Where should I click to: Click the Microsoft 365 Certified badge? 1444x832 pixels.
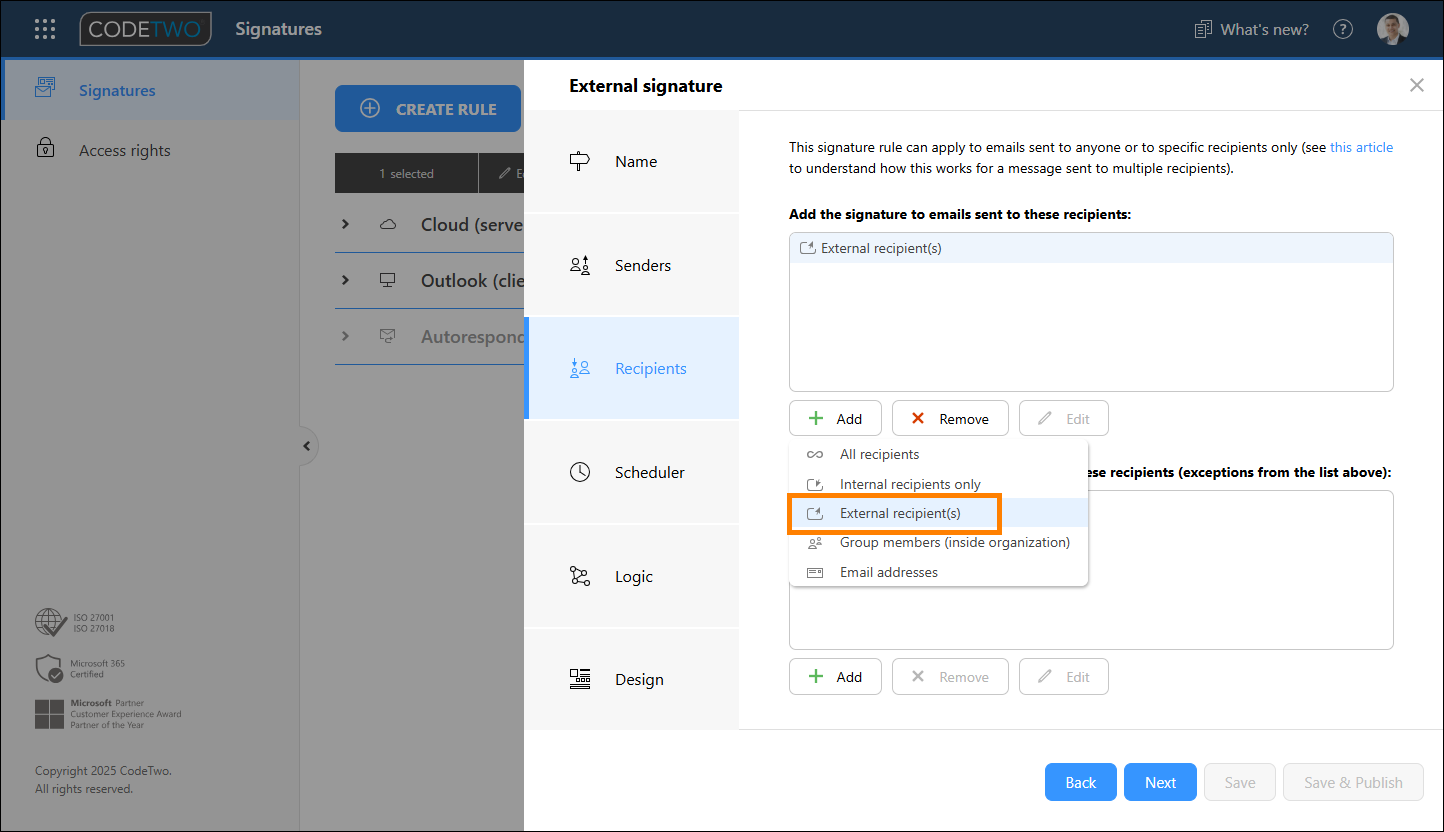[80, 668]
